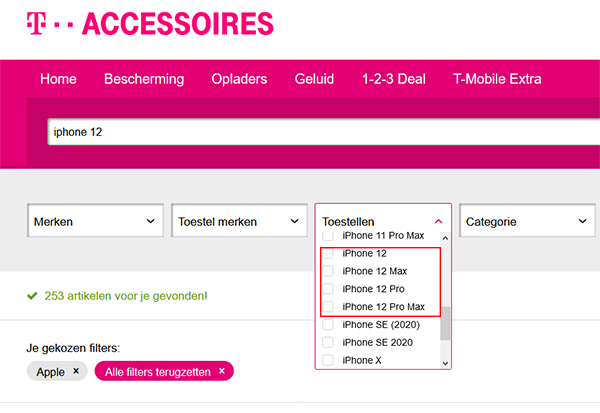Remove the Apple filter with its x
The height and width of the screenshot is (413, 600).
pyautogui.click(x=76, y=371)
